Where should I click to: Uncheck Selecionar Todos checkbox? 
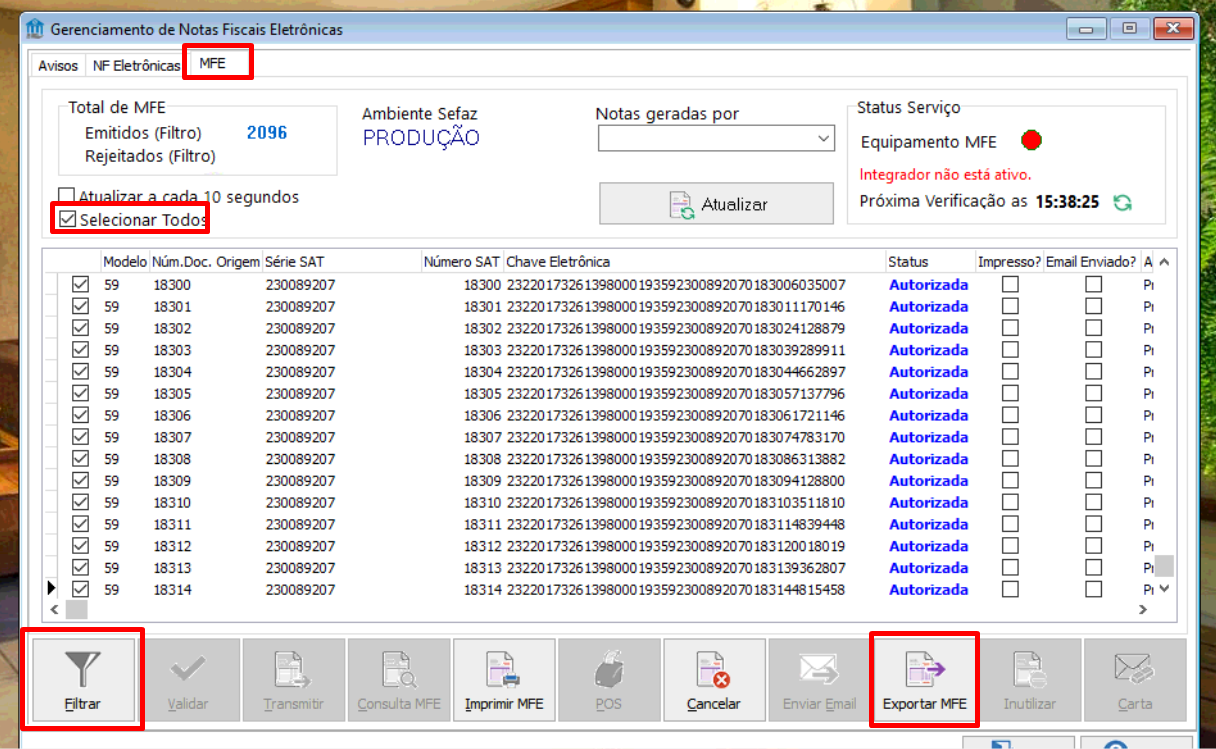pyautogui.click(x=67, y=219)
